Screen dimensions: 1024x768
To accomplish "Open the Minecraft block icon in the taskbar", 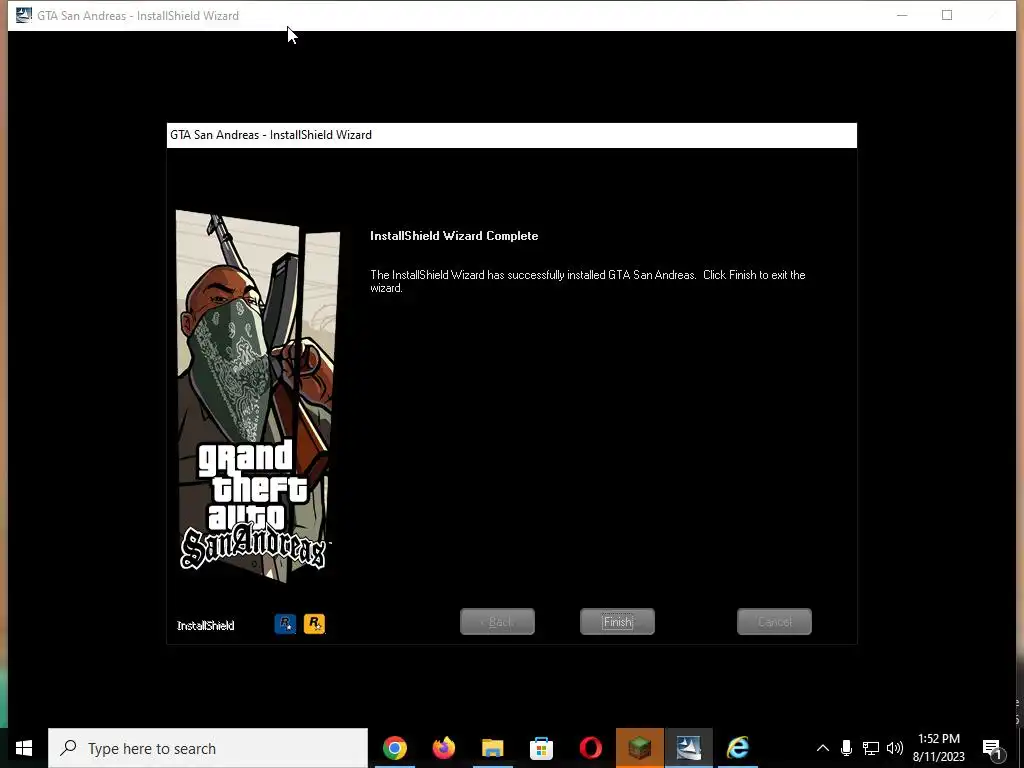I will pos(639,748).
